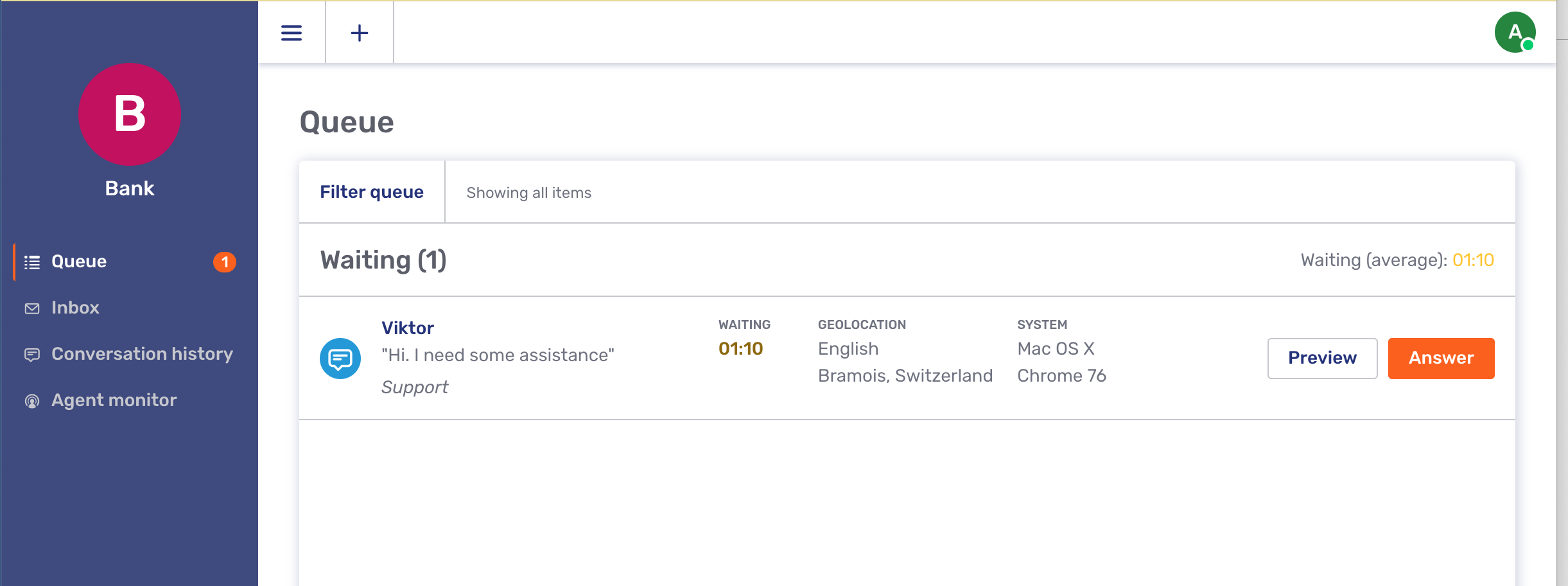Open Inbox from the sidebar
1568x586 pixels.
click(x=75, y=308)
